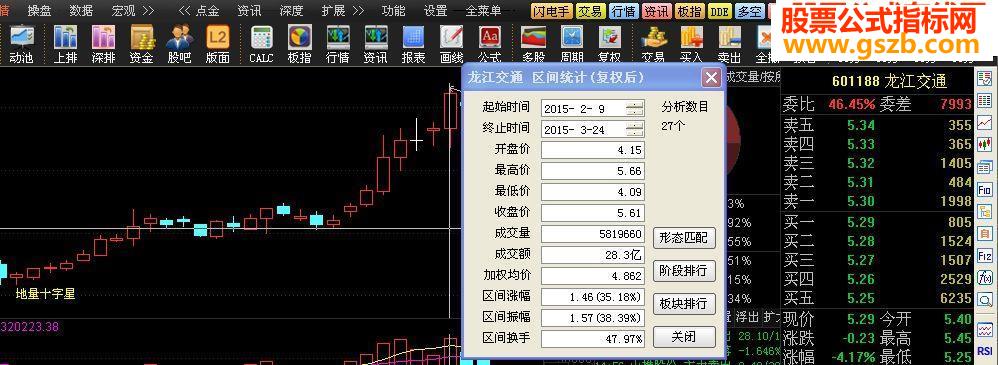The width and height of the screenshot is (998, 365).
Task: Click the 买一 price 5.29 row
Action: (x=877, y=223)
